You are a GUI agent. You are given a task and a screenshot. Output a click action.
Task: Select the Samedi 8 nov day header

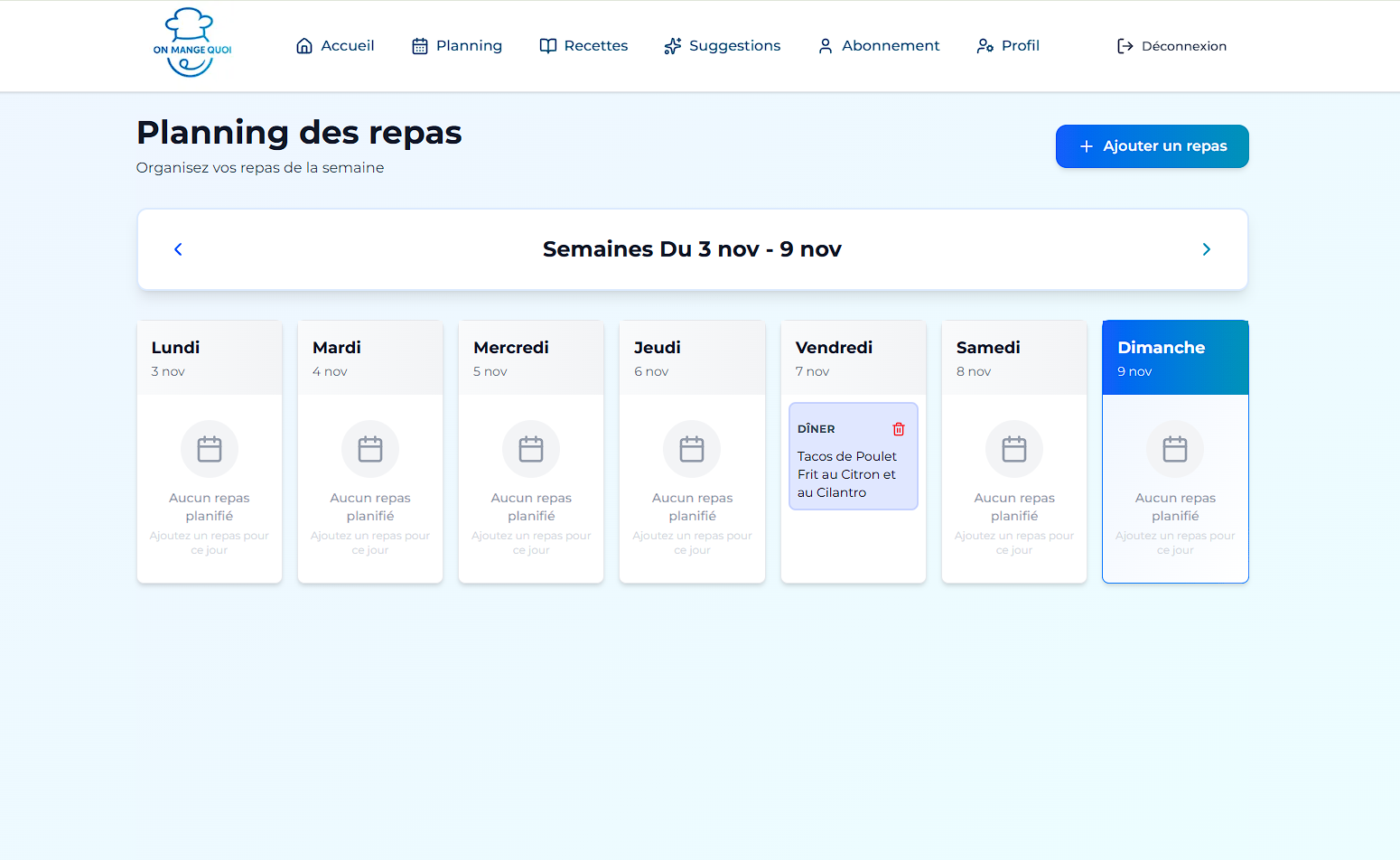pos(1014,358)
